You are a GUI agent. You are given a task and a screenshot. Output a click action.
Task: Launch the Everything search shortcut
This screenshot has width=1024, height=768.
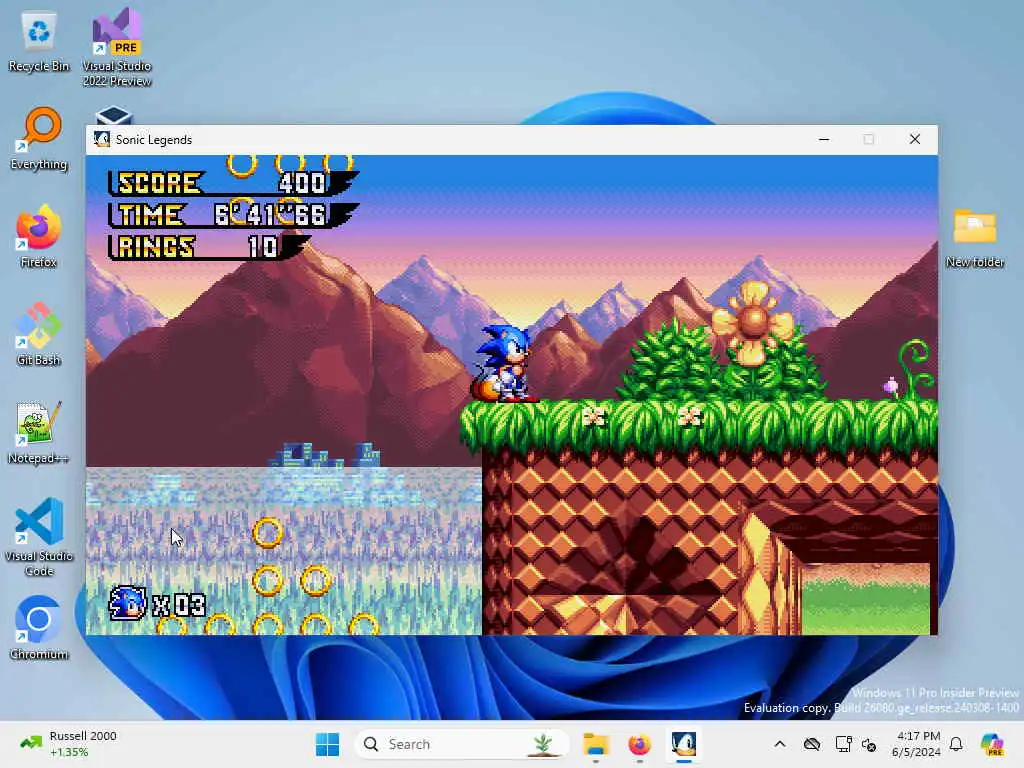(x=39, y=138)
